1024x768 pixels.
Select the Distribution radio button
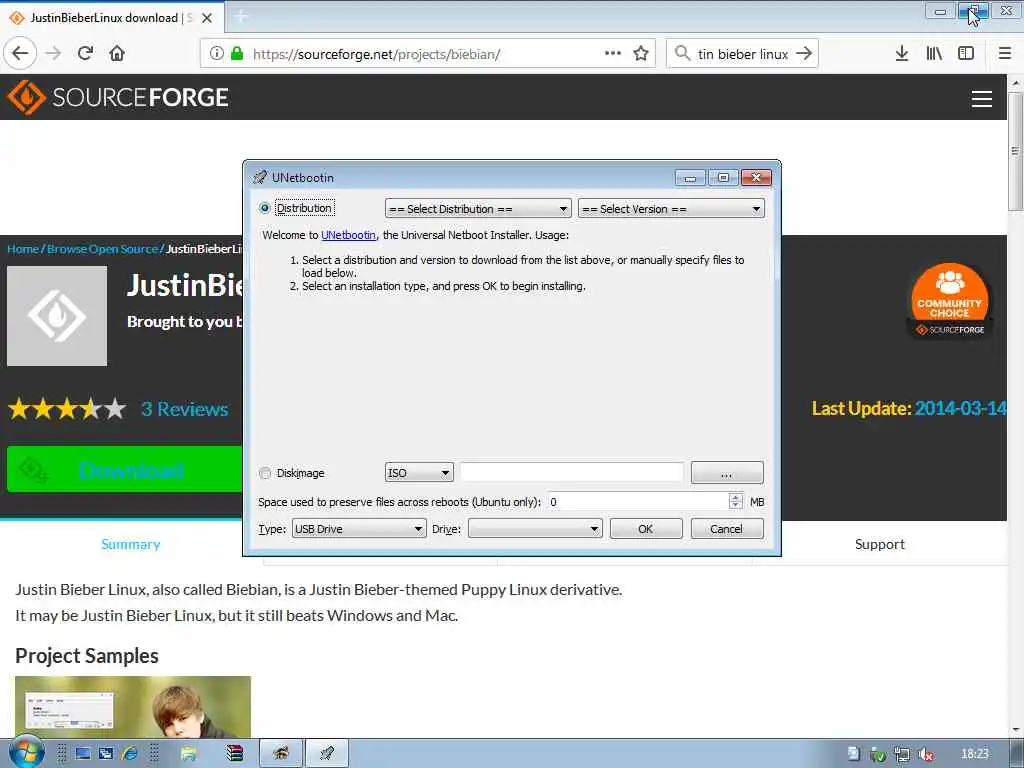[264, 208]
